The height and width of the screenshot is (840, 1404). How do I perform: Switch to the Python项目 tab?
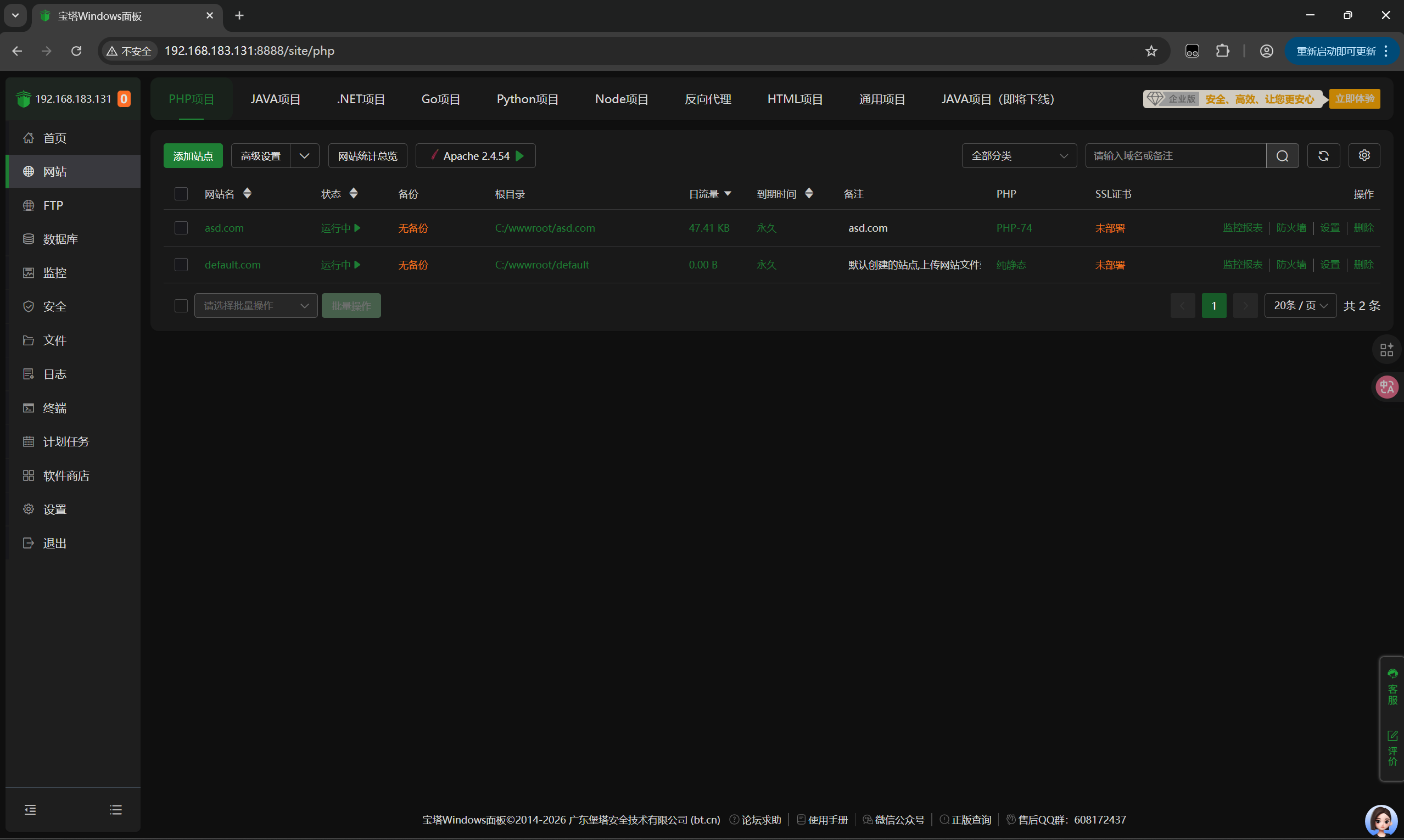[527, 99]
